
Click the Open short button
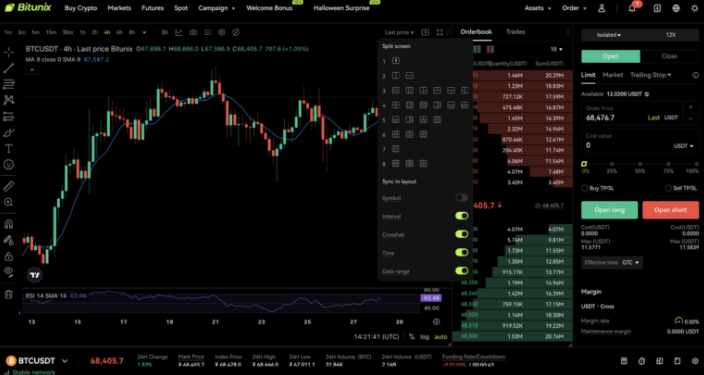point(670,210)
